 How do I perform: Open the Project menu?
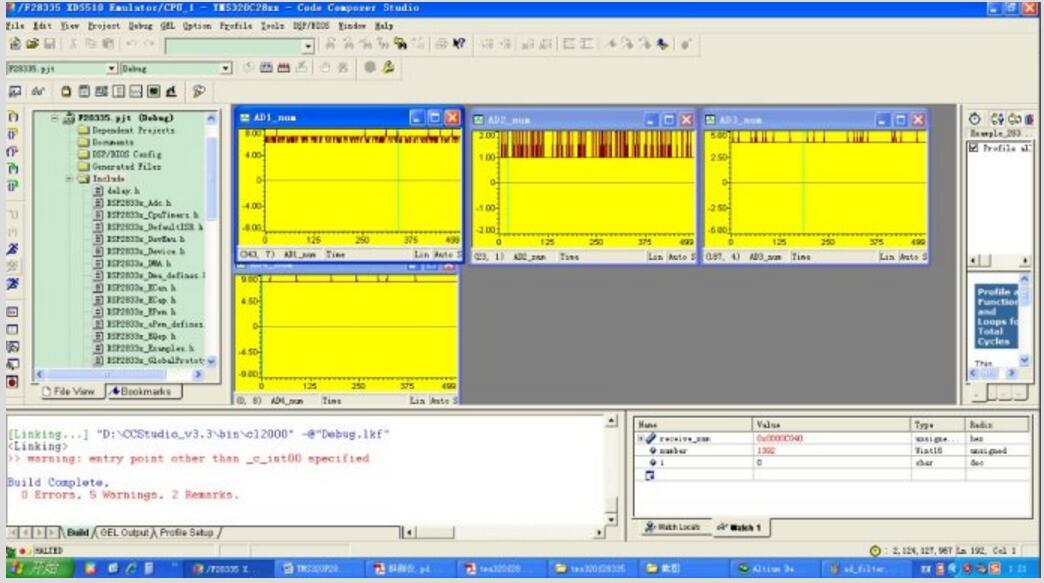(x=104, y=26)
